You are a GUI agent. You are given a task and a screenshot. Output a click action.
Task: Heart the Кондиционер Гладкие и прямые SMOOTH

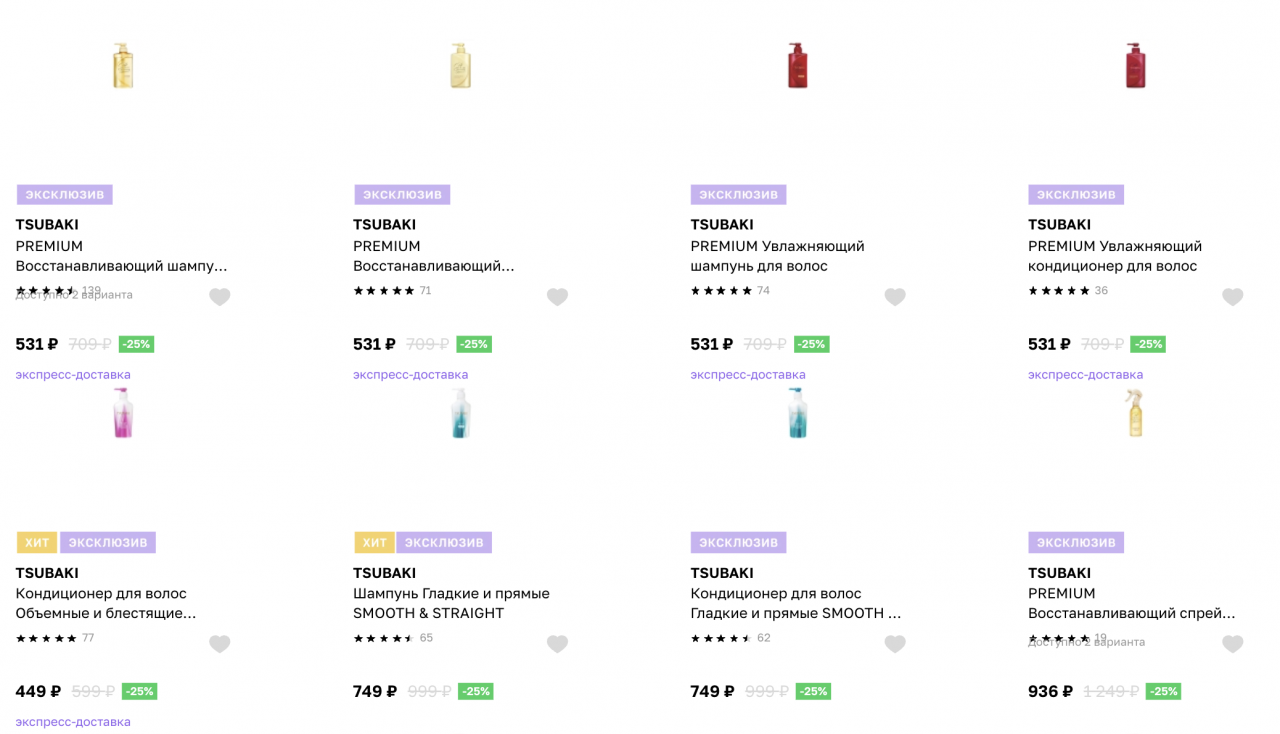[x=895, y=644]
